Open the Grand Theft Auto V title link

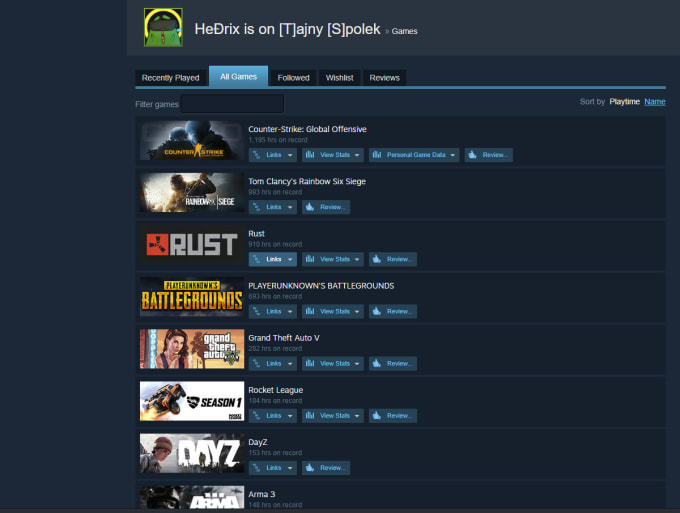tap(284, 338)
